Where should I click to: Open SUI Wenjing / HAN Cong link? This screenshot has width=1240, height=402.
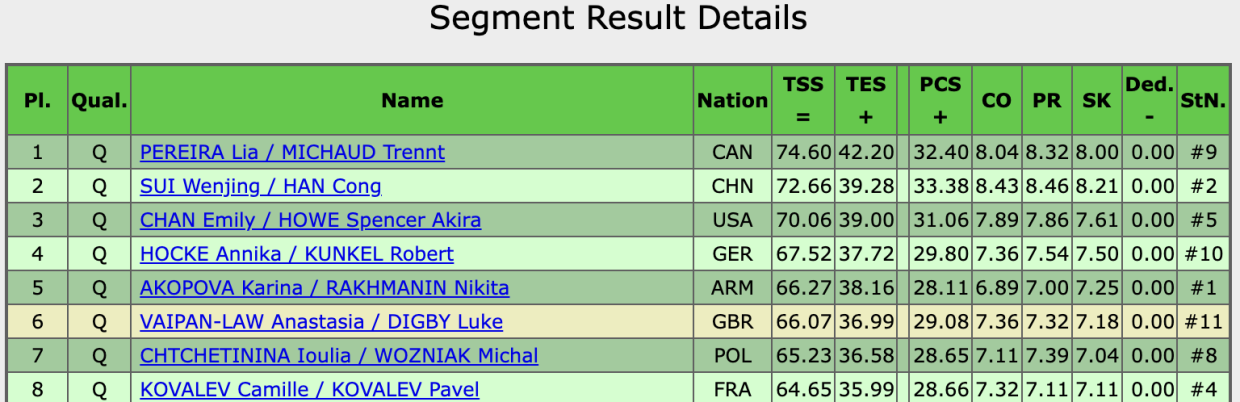point(260,186)
